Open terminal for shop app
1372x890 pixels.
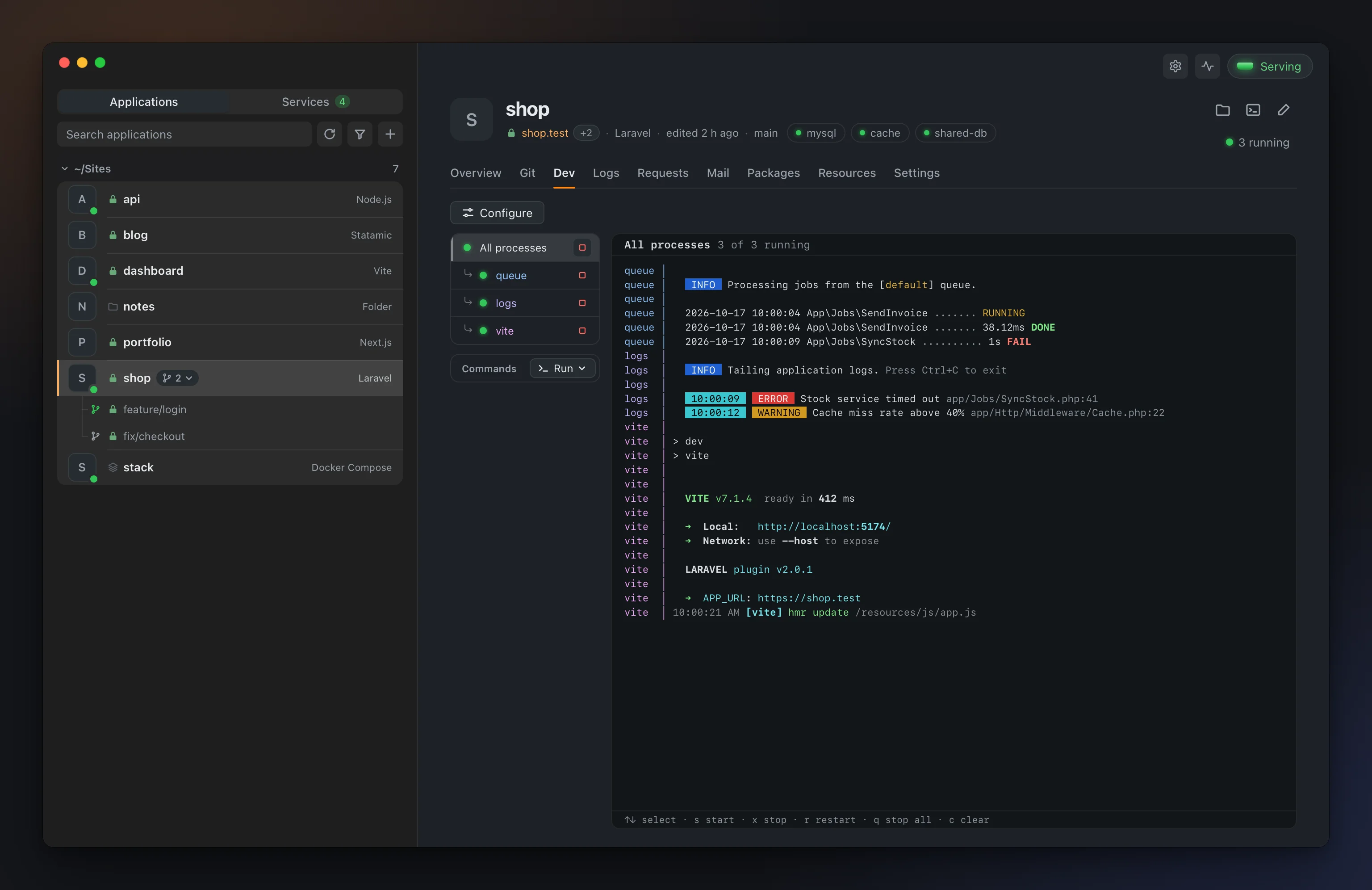[1253, 109]
